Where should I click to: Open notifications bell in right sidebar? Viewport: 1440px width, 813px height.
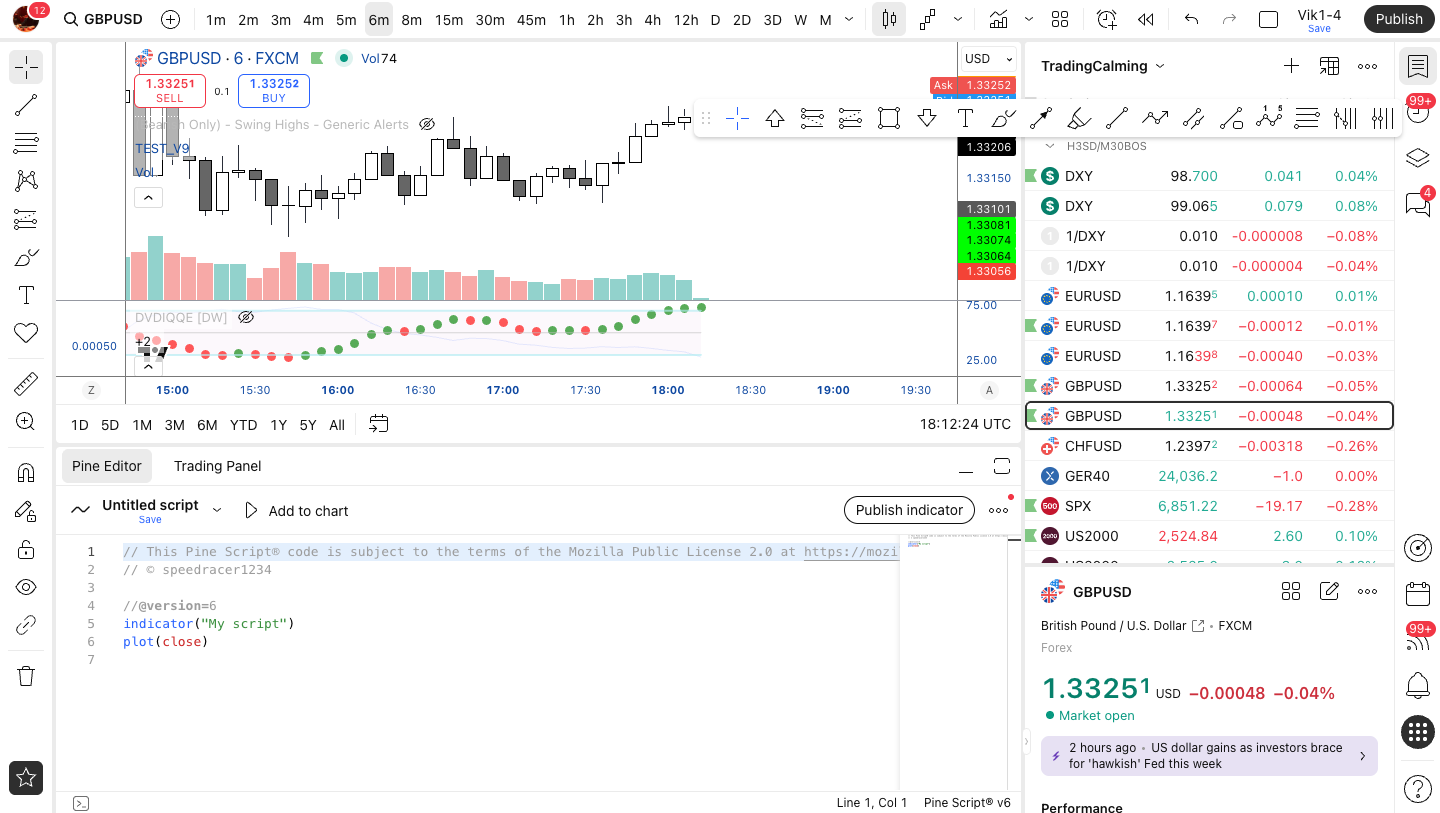coord(1417,685)
